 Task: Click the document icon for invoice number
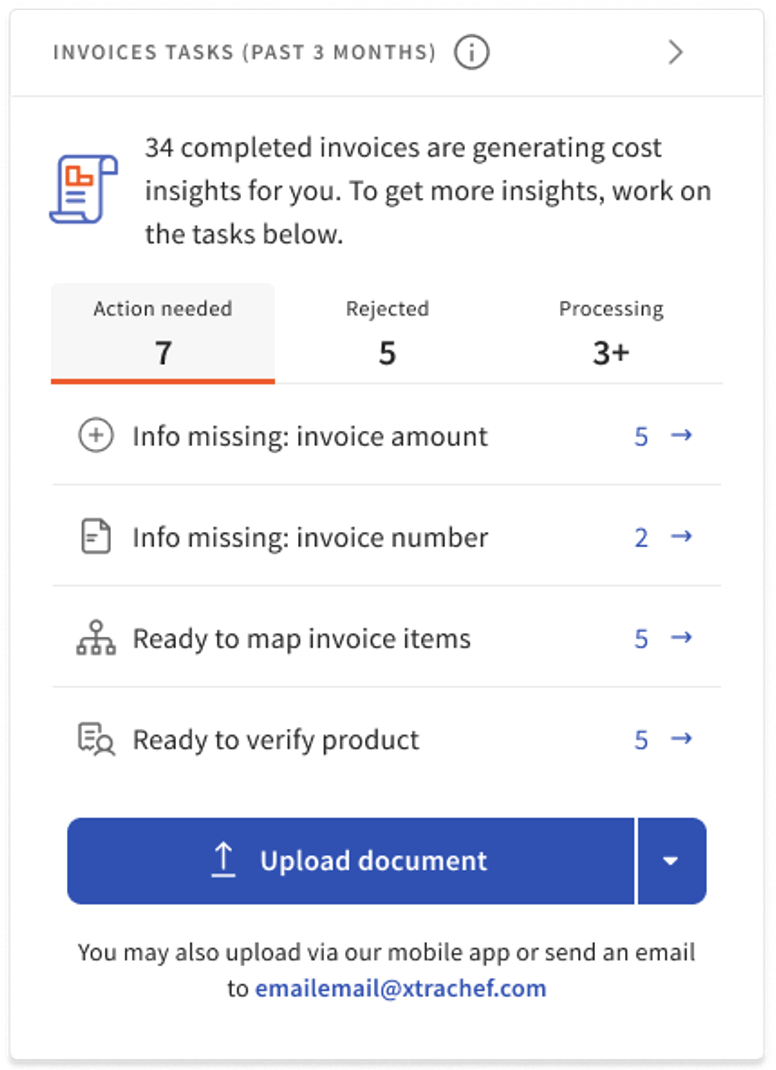(x=96, y=537)
